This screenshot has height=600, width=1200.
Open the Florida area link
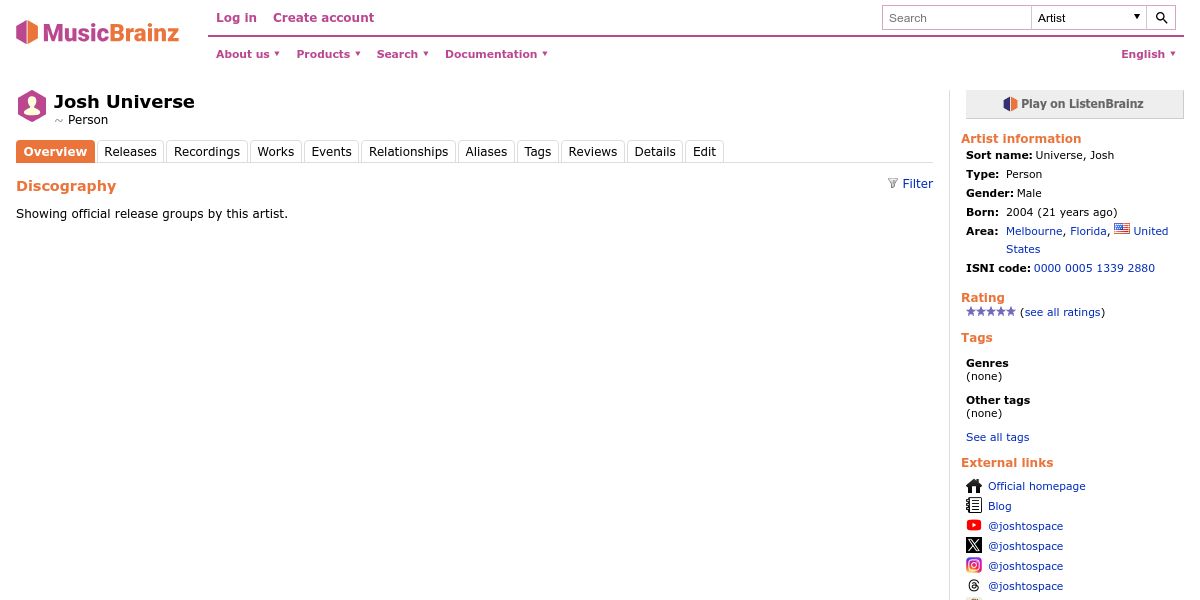[1088, 231]
